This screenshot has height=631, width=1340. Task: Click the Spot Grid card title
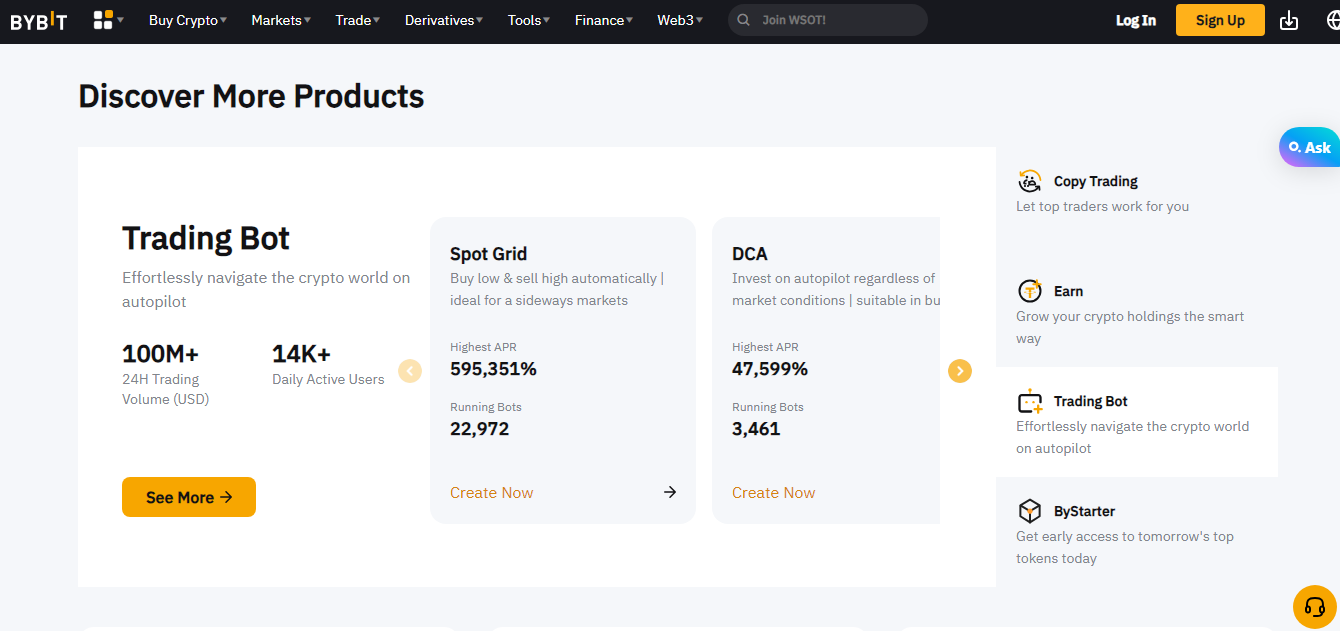(488, 254)
